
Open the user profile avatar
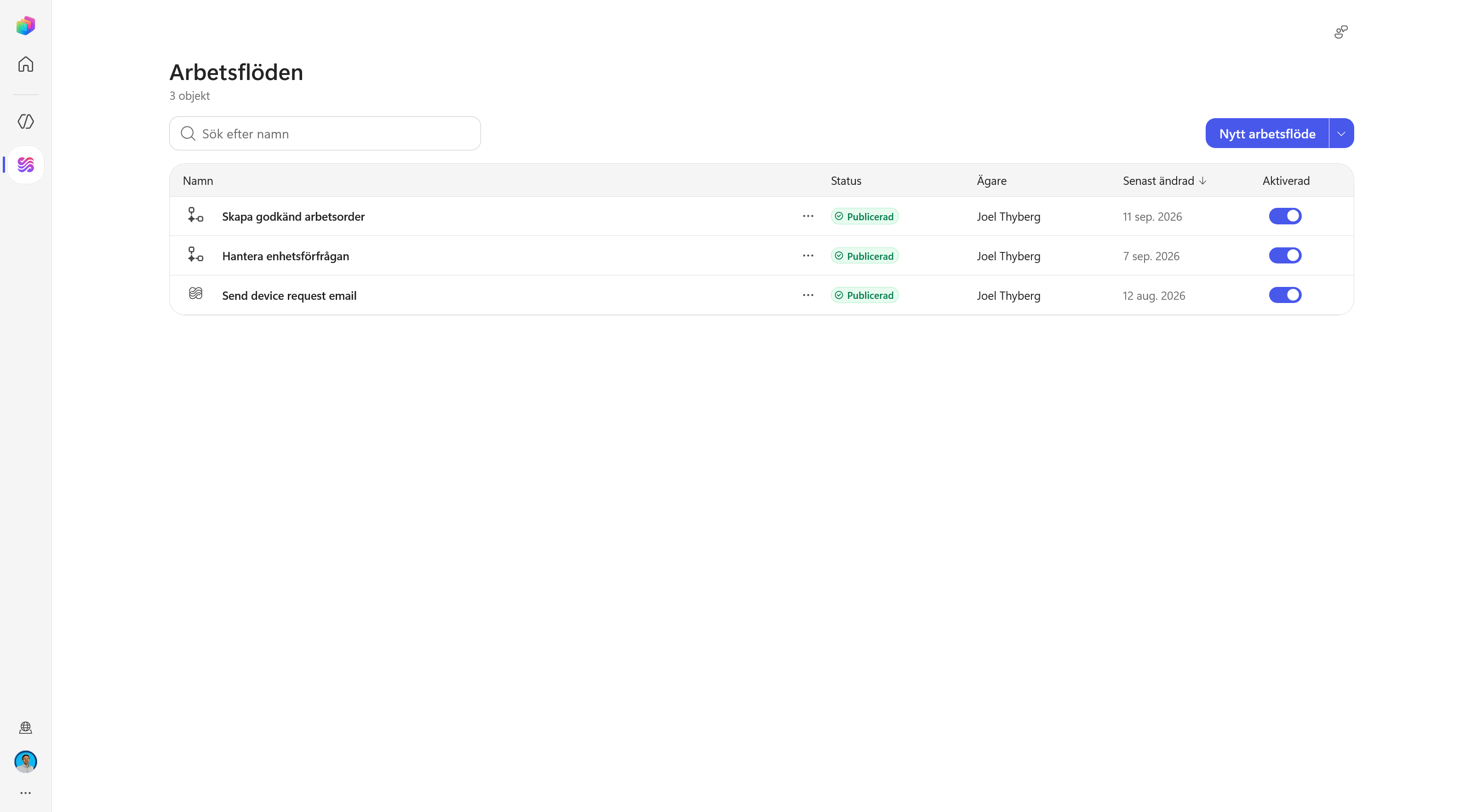(x=26, y=761)
